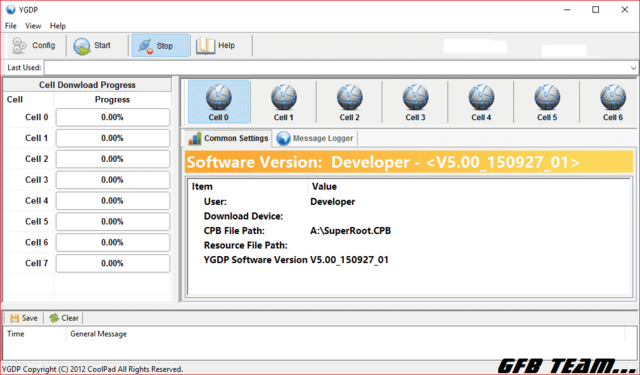Click the General Message column header
The image size is (640, 375).
98,334
